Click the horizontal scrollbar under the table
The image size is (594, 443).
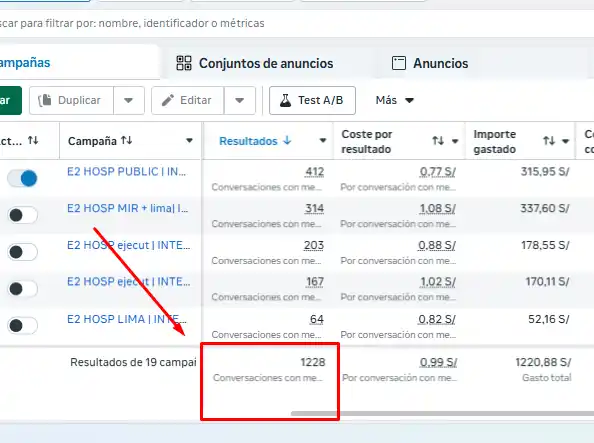click(442, 413)
